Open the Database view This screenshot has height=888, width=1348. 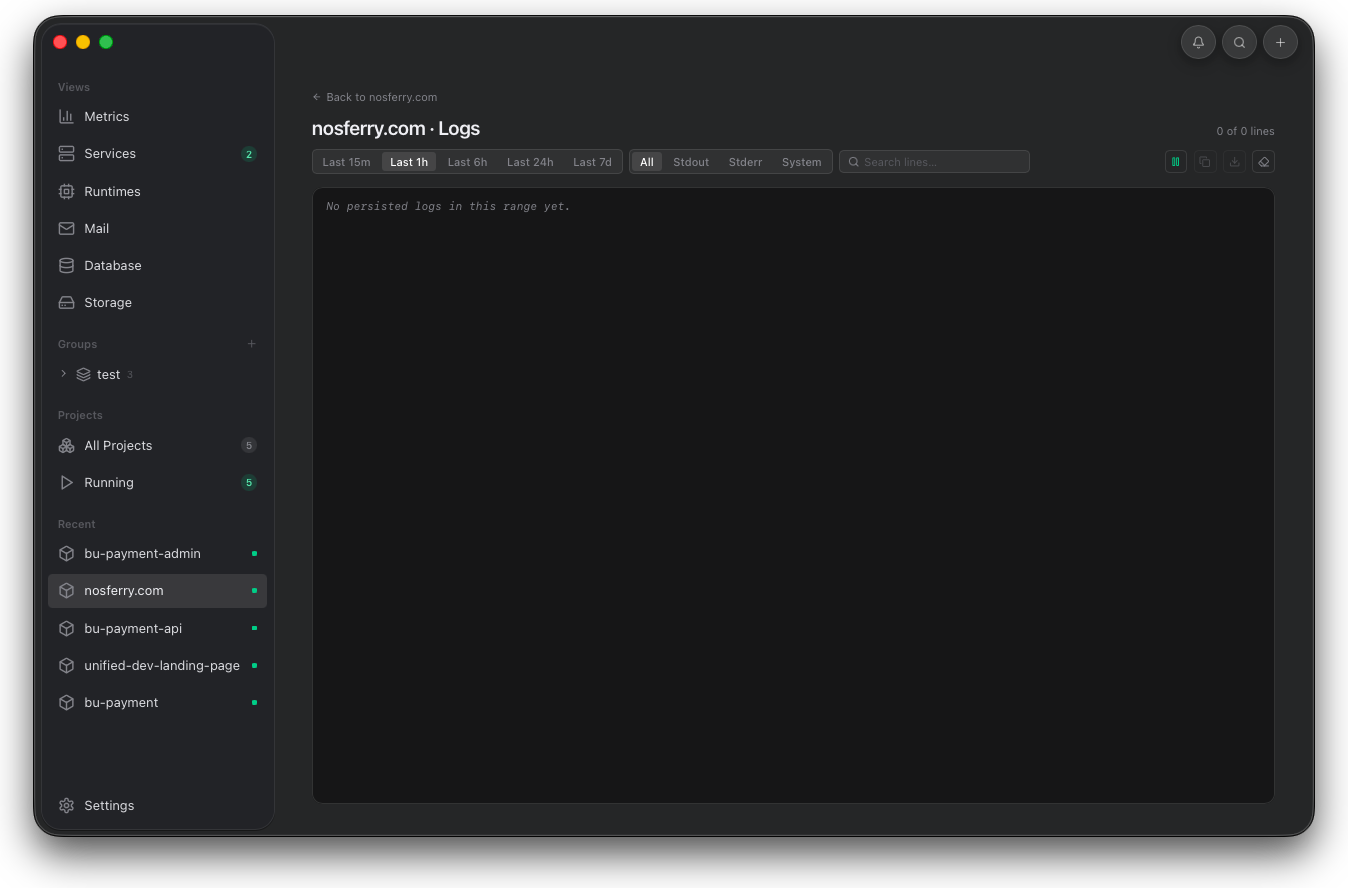157,265
